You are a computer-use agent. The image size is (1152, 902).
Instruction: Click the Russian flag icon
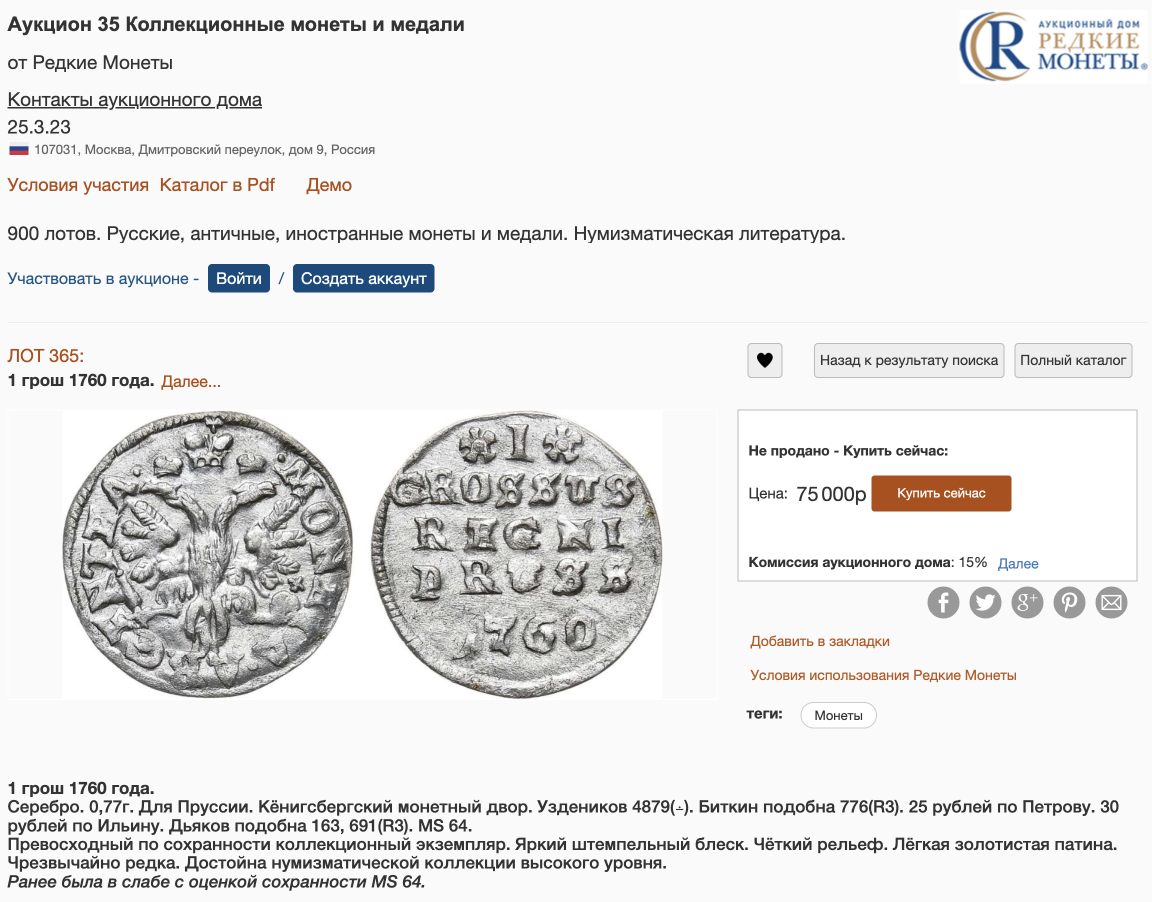[x=18, y=150]
